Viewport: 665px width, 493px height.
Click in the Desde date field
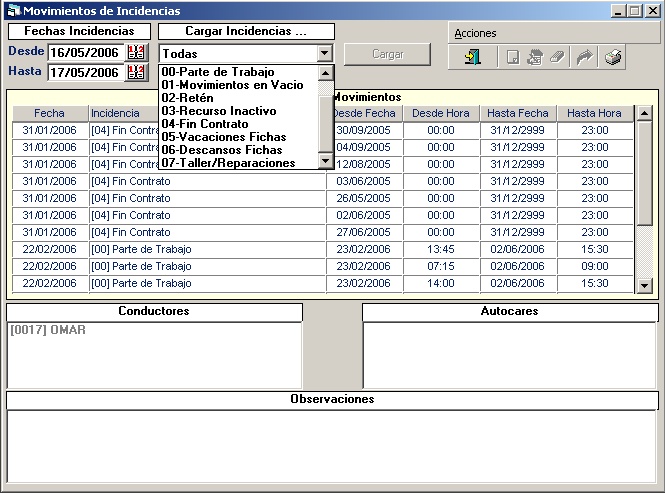(86, 53)
